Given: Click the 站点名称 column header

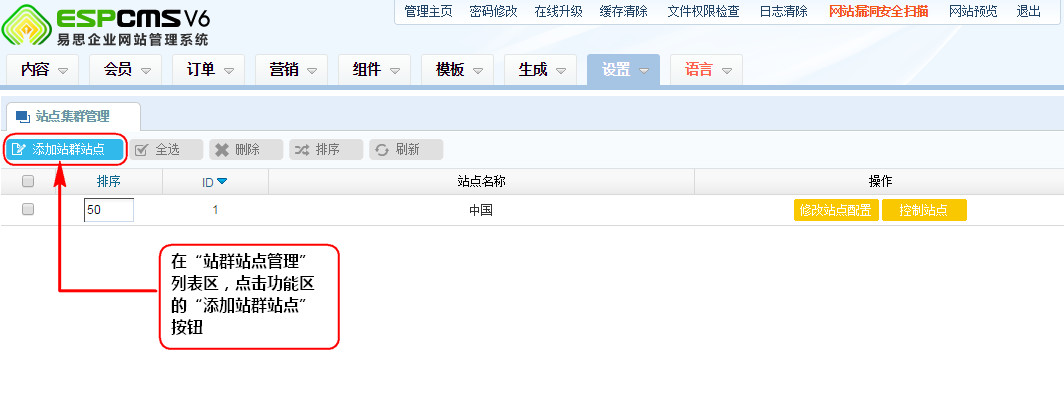Looking at the screenshot, I should [x=481, y=181].
